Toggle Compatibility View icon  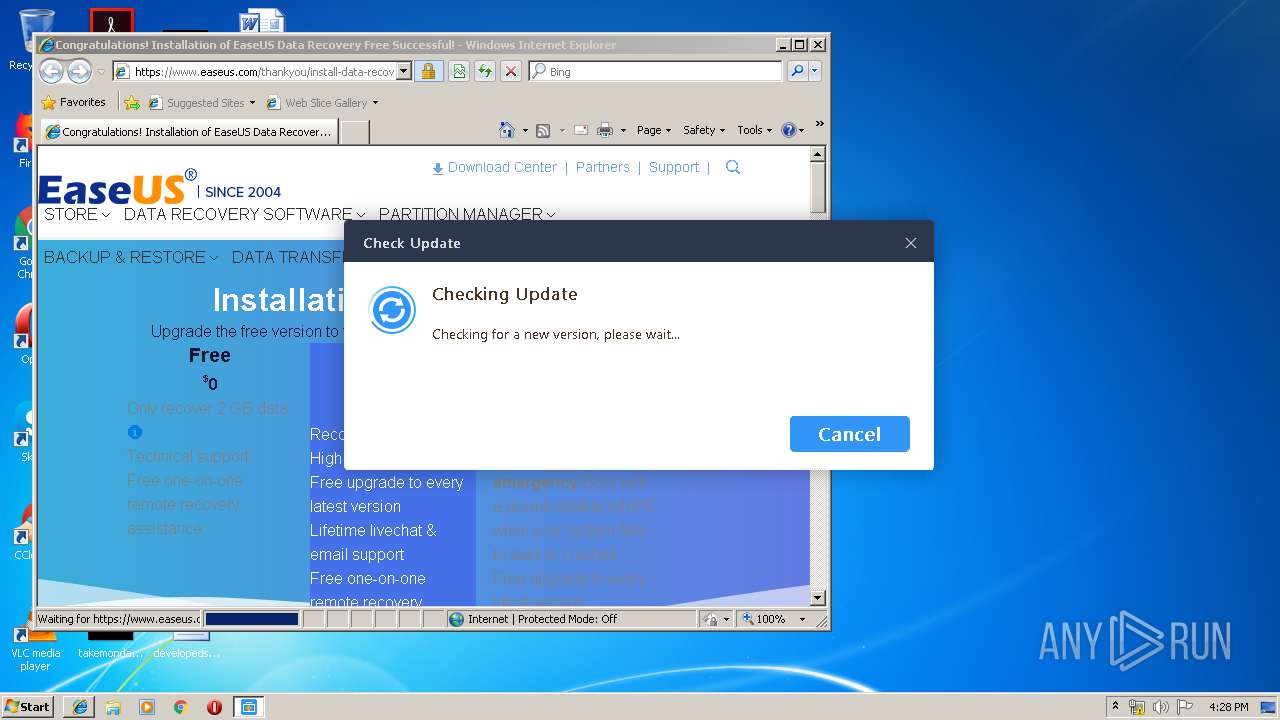pyautogui.click(x=458, y=71)
